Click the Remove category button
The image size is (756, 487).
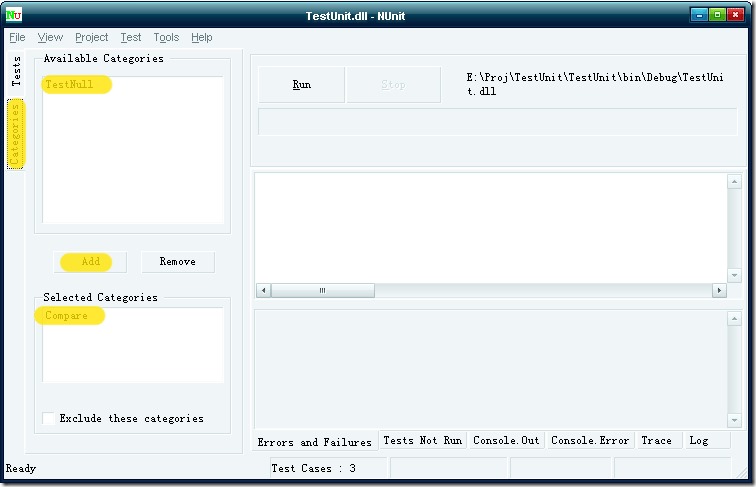point(178,262)
